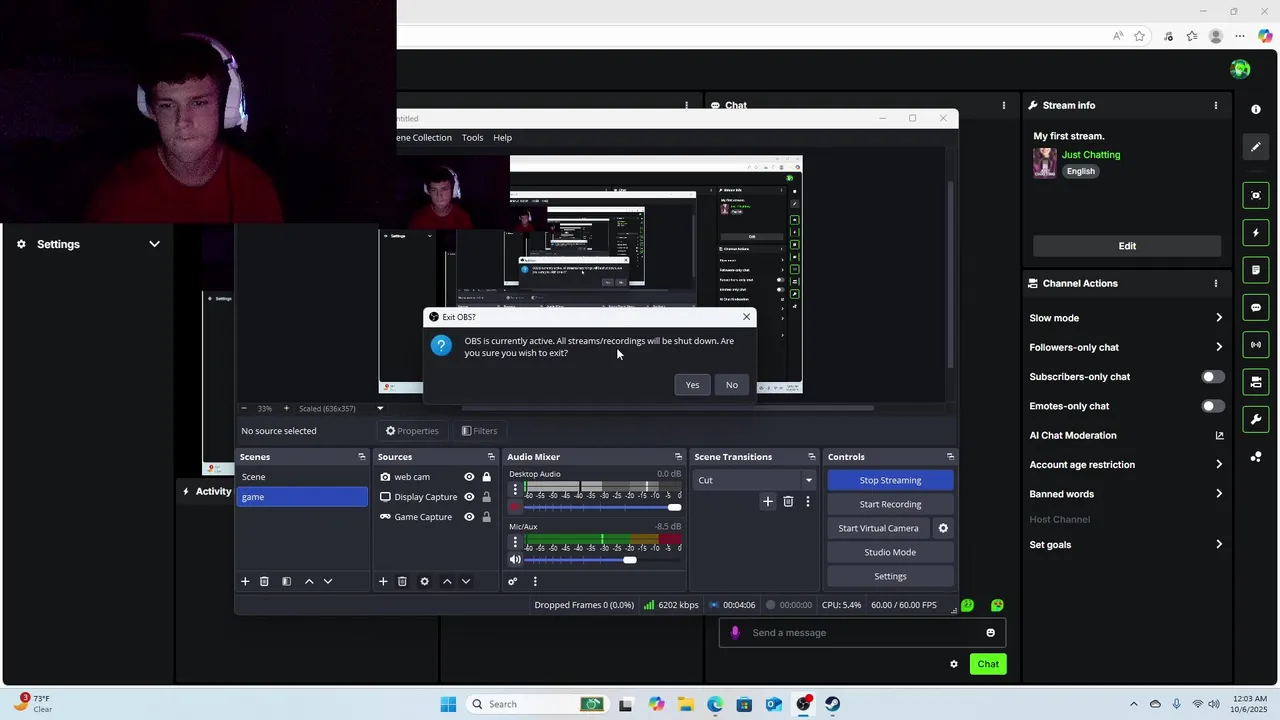Adjust Mic/Aux volume slider
This screenshot has width=1280, height=720.
601,560
